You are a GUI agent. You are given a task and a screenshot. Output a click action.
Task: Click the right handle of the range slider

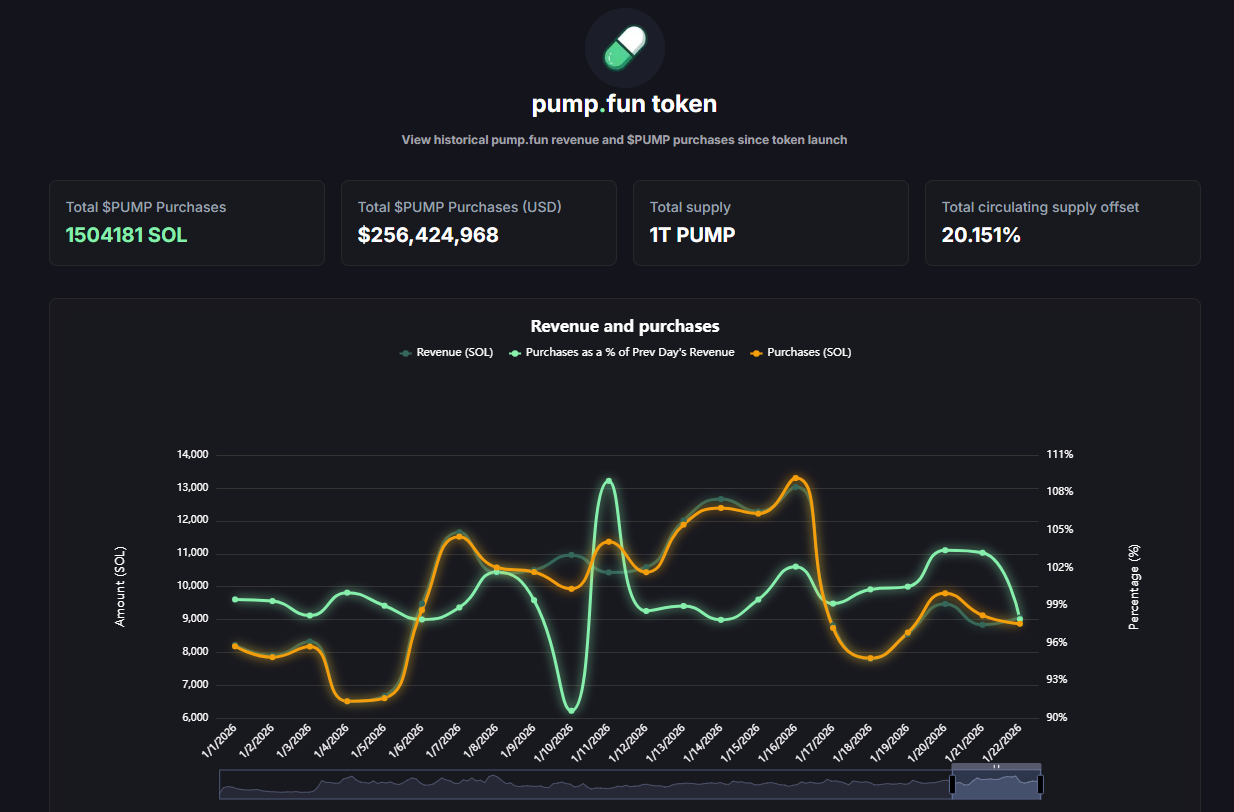1040,784
